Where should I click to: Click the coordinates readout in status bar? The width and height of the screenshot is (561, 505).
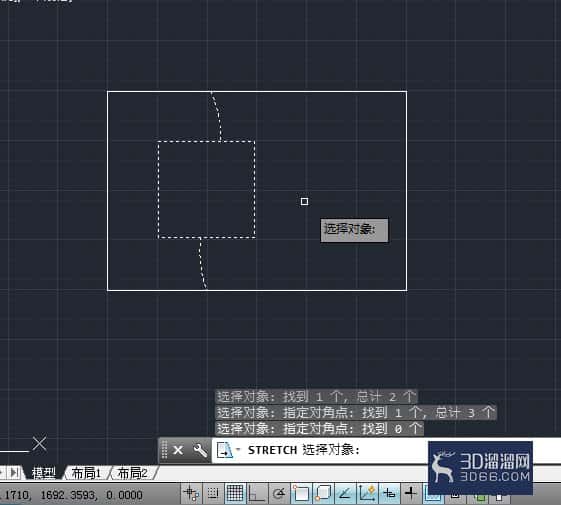coord(72,495)
